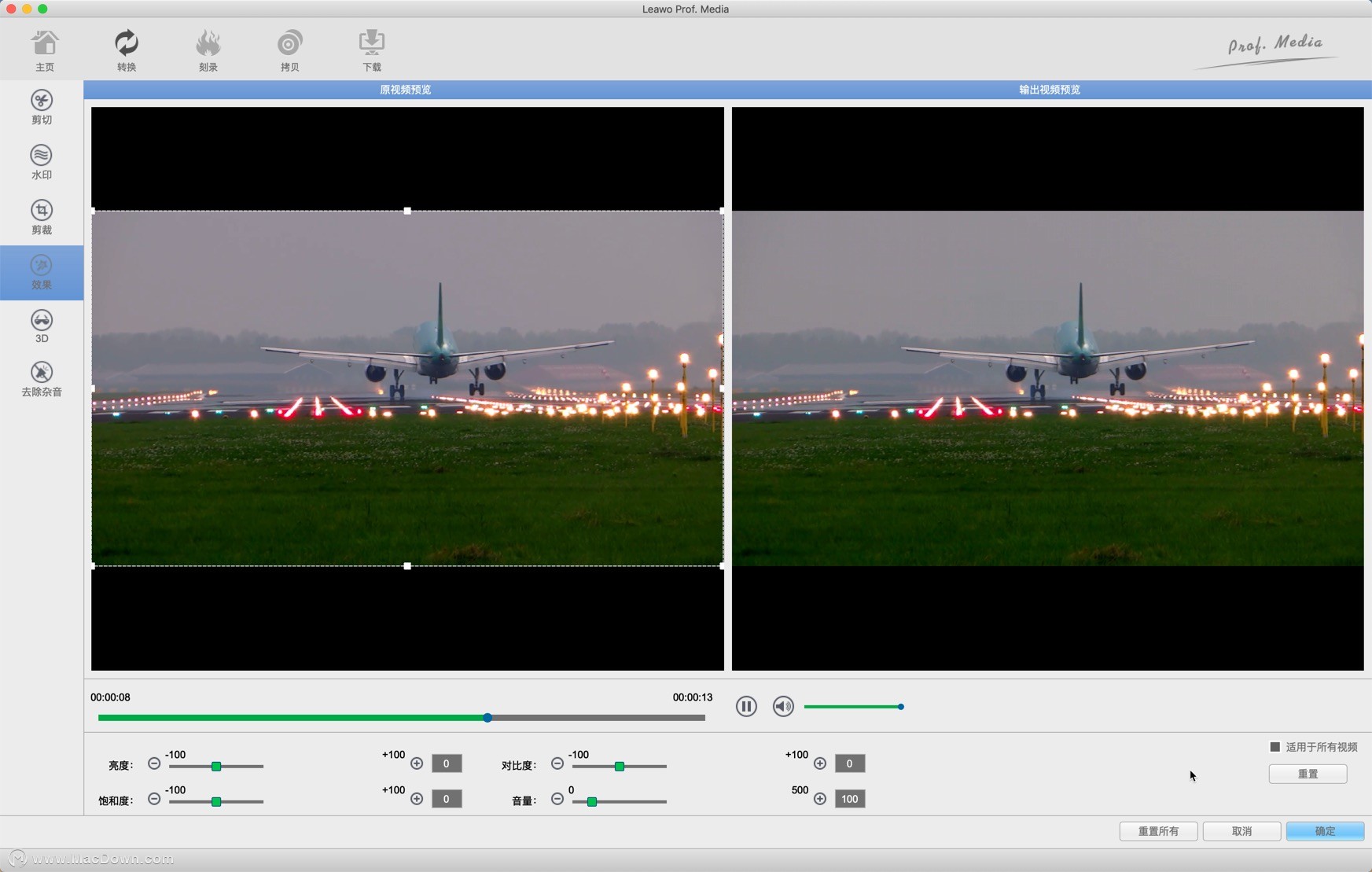Adjust the playback volume slider
1372x872 pixels.
click(854, 707)
